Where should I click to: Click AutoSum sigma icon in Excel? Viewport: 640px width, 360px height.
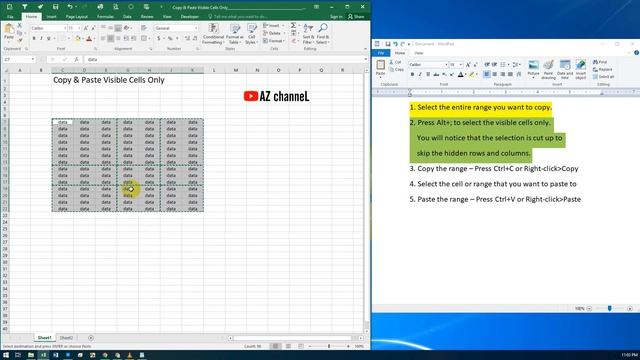tap(293, 26)
